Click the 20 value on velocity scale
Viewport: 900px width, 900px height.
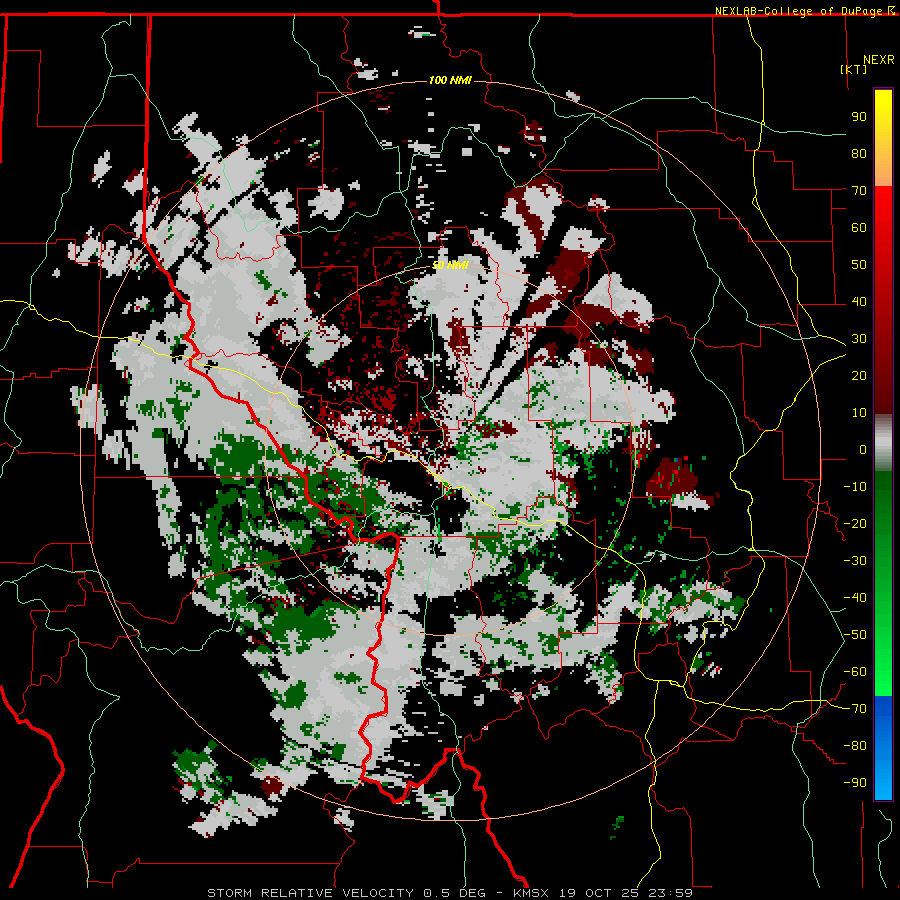pos(859,376)
